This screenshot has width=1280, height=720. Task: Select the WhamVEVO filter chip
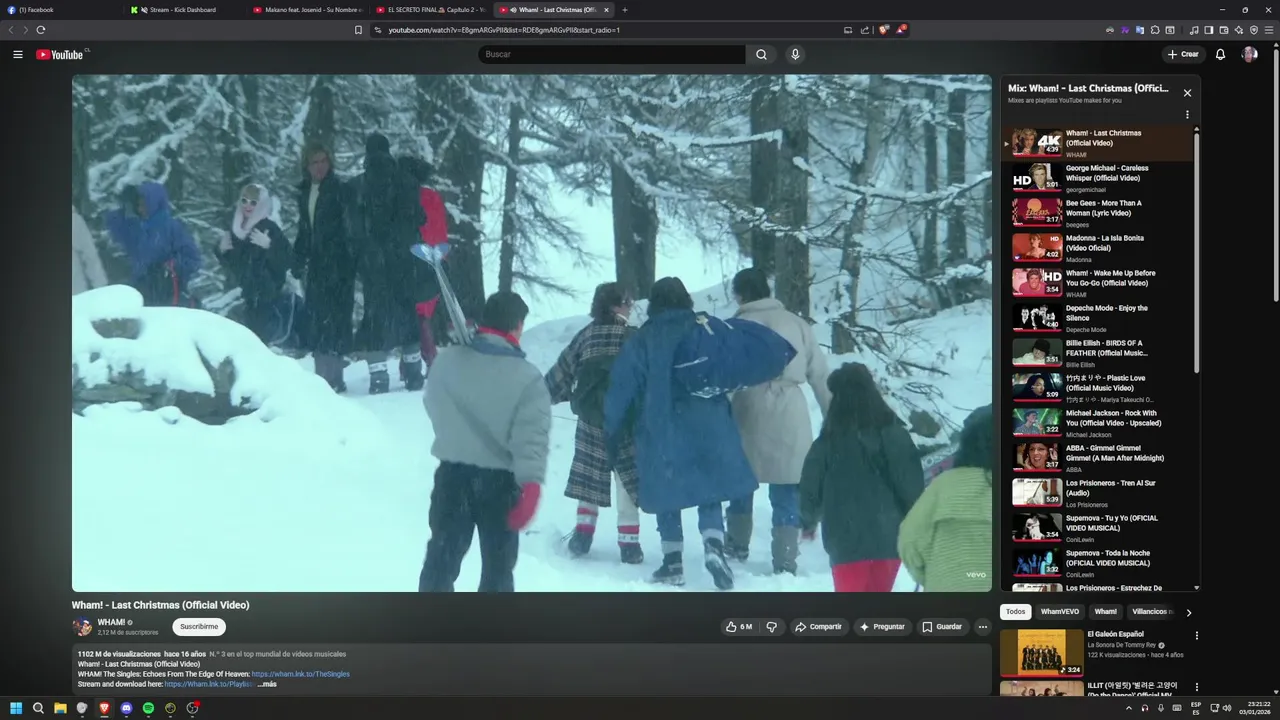(x=1059, y=612)
